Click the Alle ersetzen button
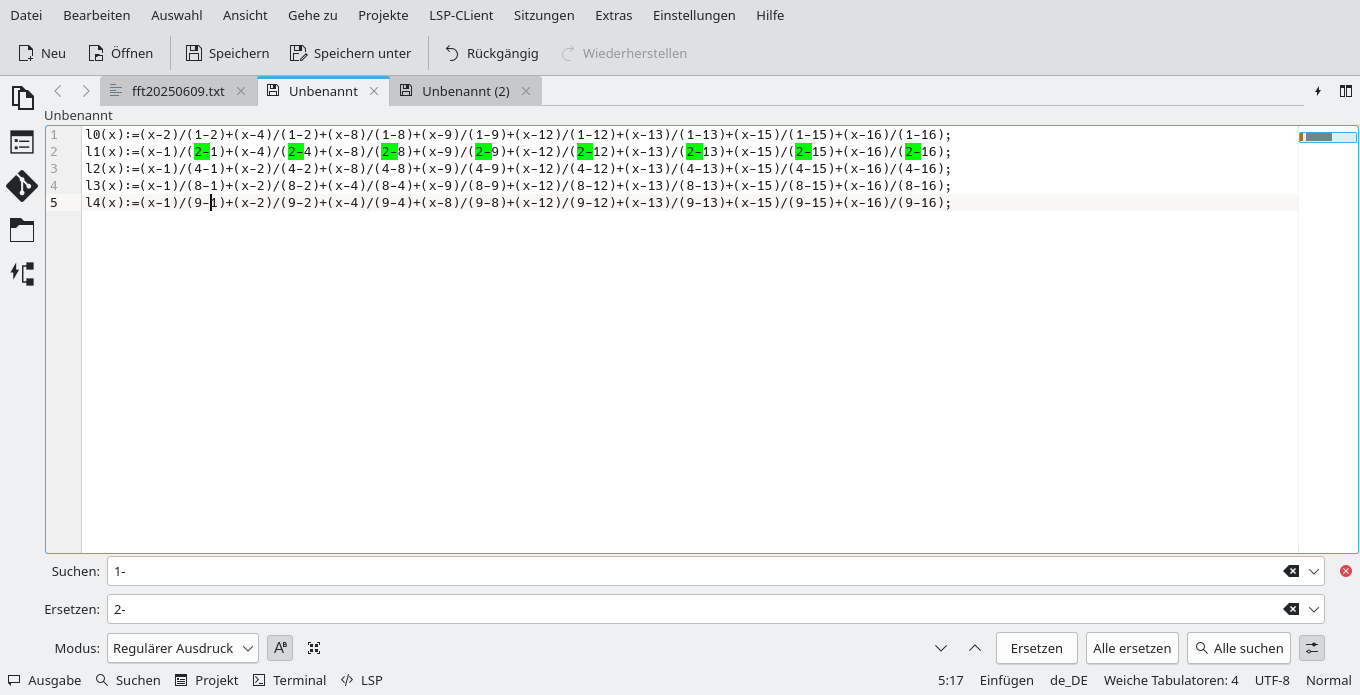Image resolution: width=1360 pixels, height=695 pixels. (x=1132, y=649)
